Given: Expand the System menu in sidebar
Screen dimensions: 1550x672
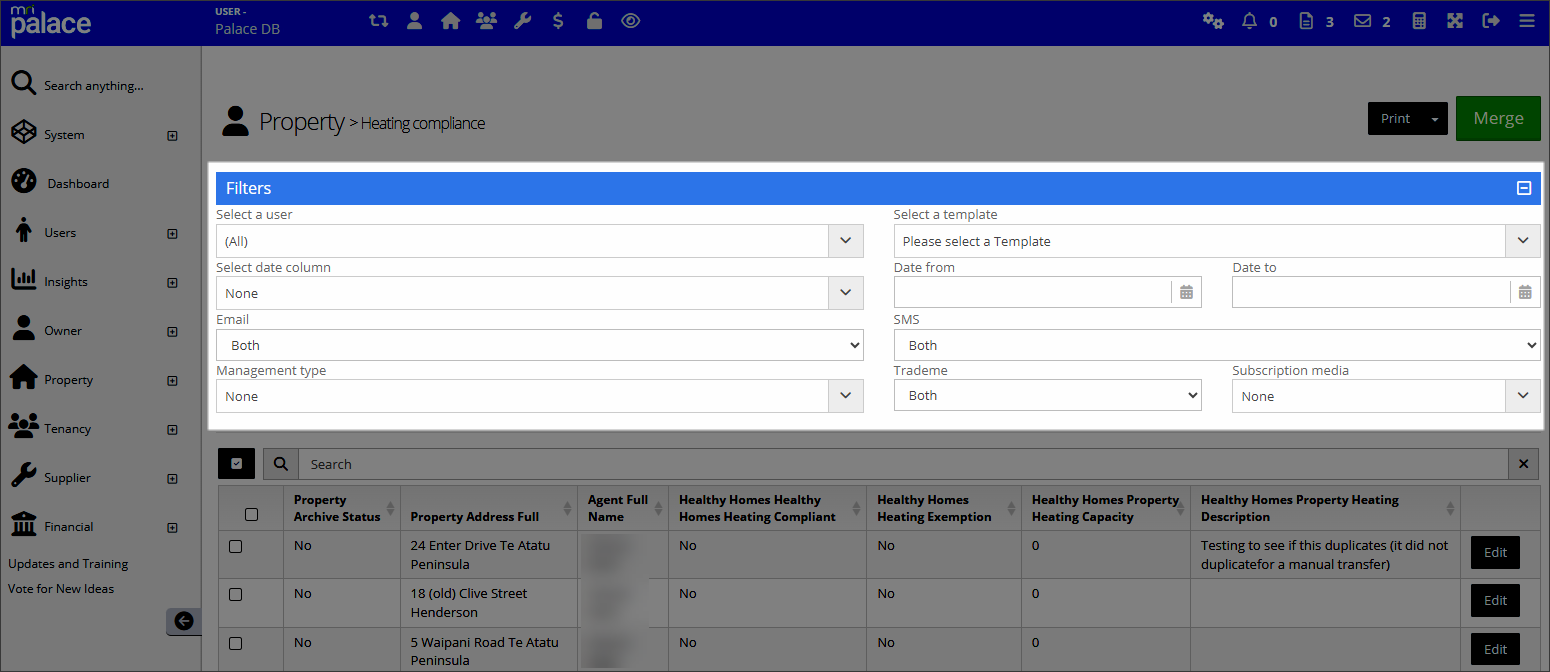Looking at the screenshot, I should coord(172,135).
